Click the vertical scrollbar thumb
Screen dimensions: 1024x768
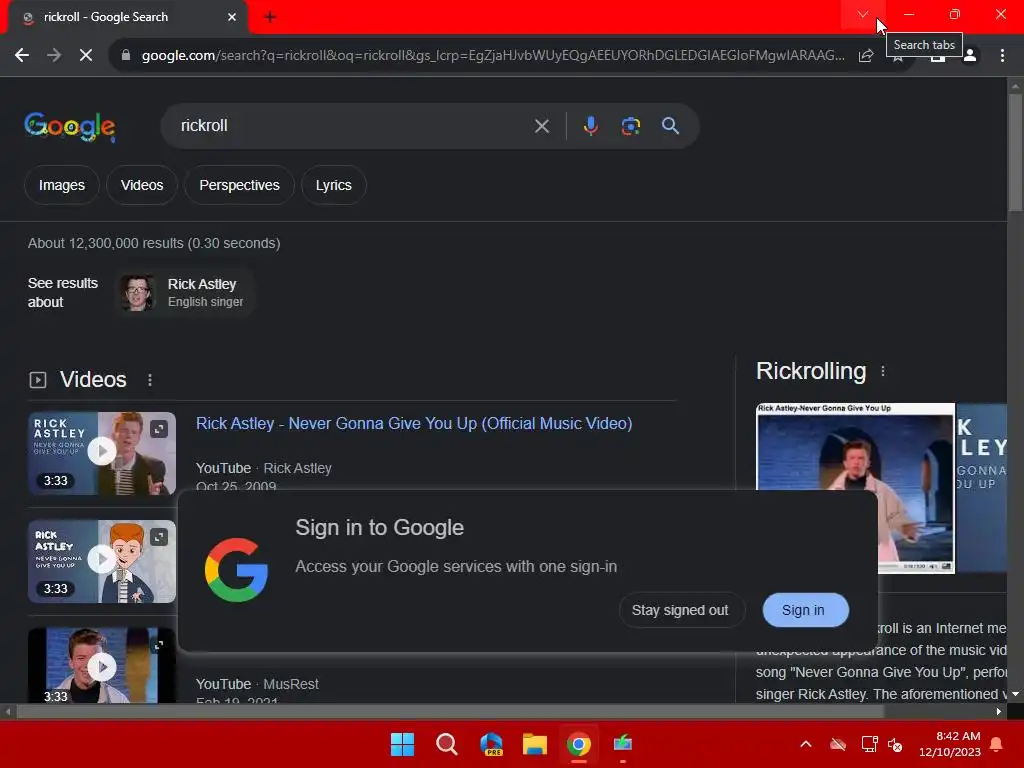[x=1015, y=152]
